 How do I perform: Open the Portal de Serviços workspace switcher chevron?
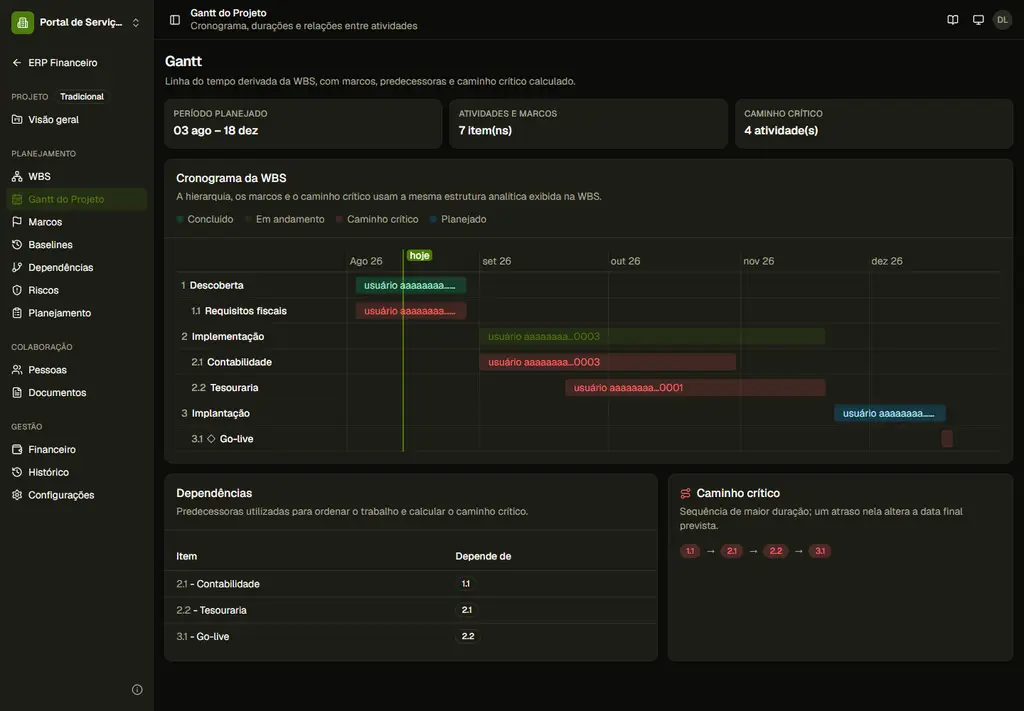tap(136, 22)
